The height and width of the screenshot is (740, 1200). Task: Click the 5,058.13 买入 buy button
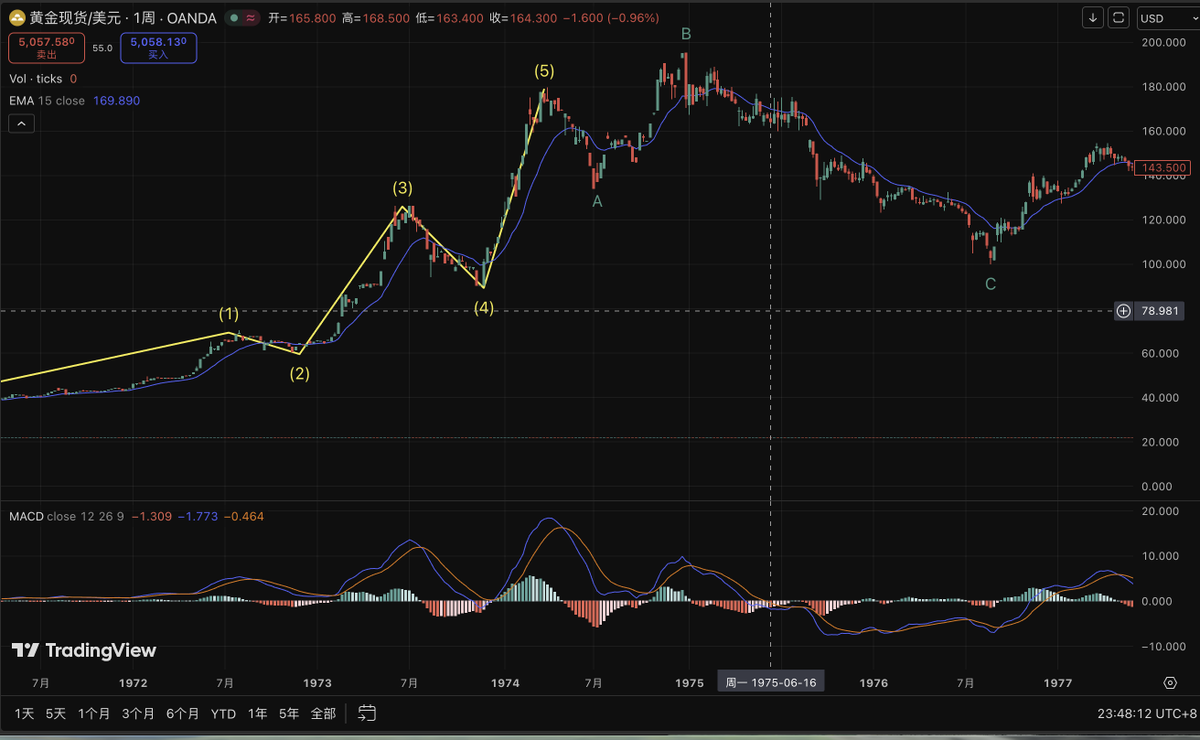(158, 48)
